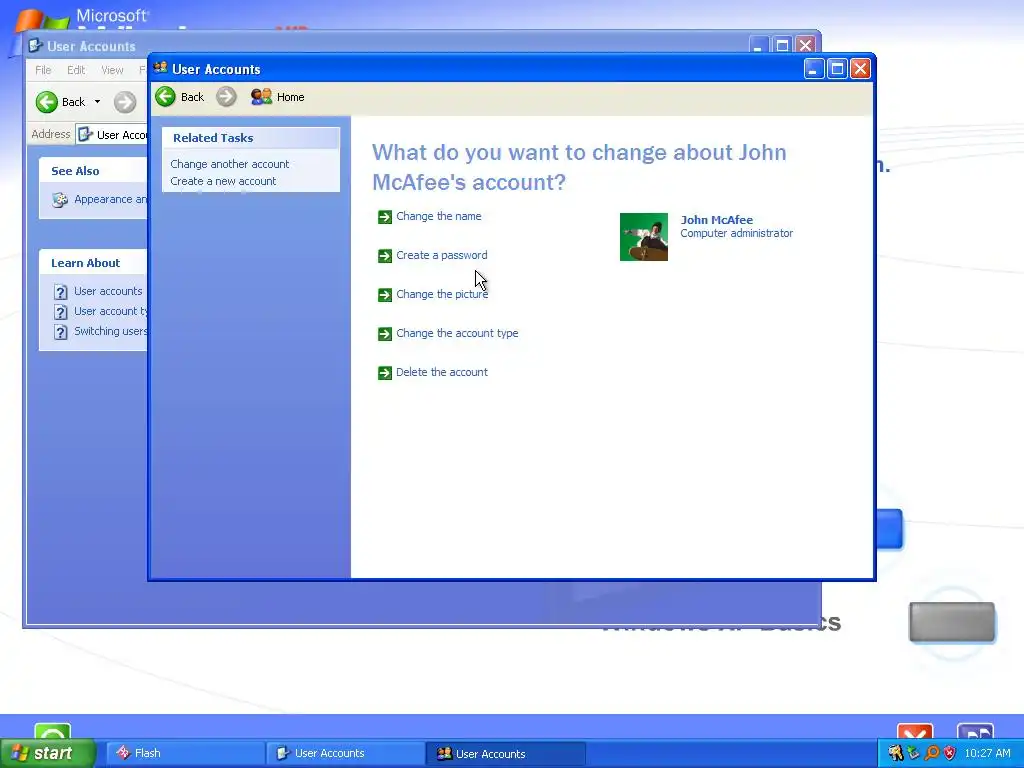The image size is (1024, 768).
Task: Click background User Accounts title bar icon
Action: [x=35, y=46]
